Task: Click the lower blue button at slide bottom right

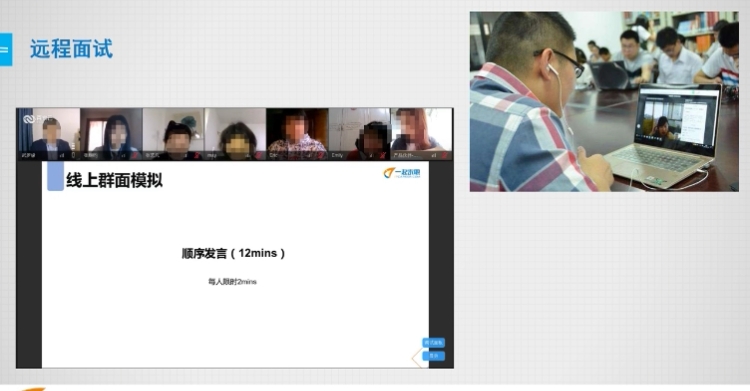Action: pos(433,356)
